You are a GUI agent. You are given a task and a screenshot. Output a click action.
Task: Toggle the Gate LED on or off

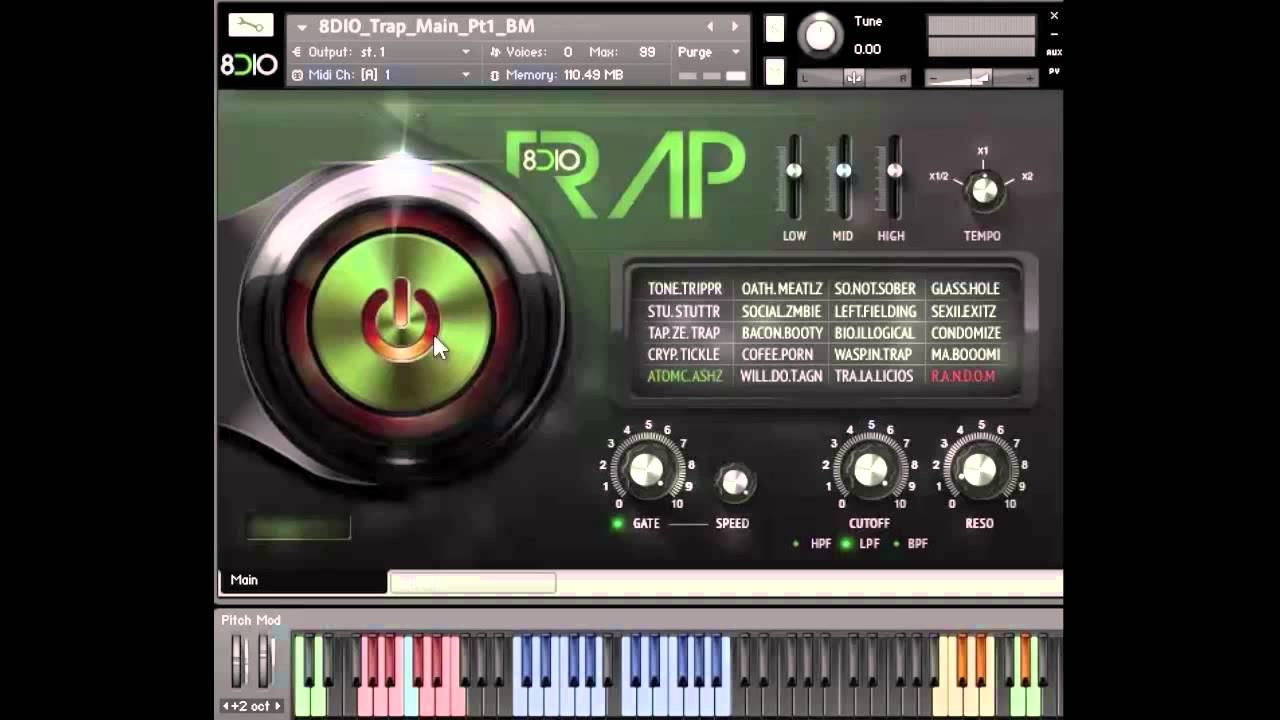coord(617,523)
